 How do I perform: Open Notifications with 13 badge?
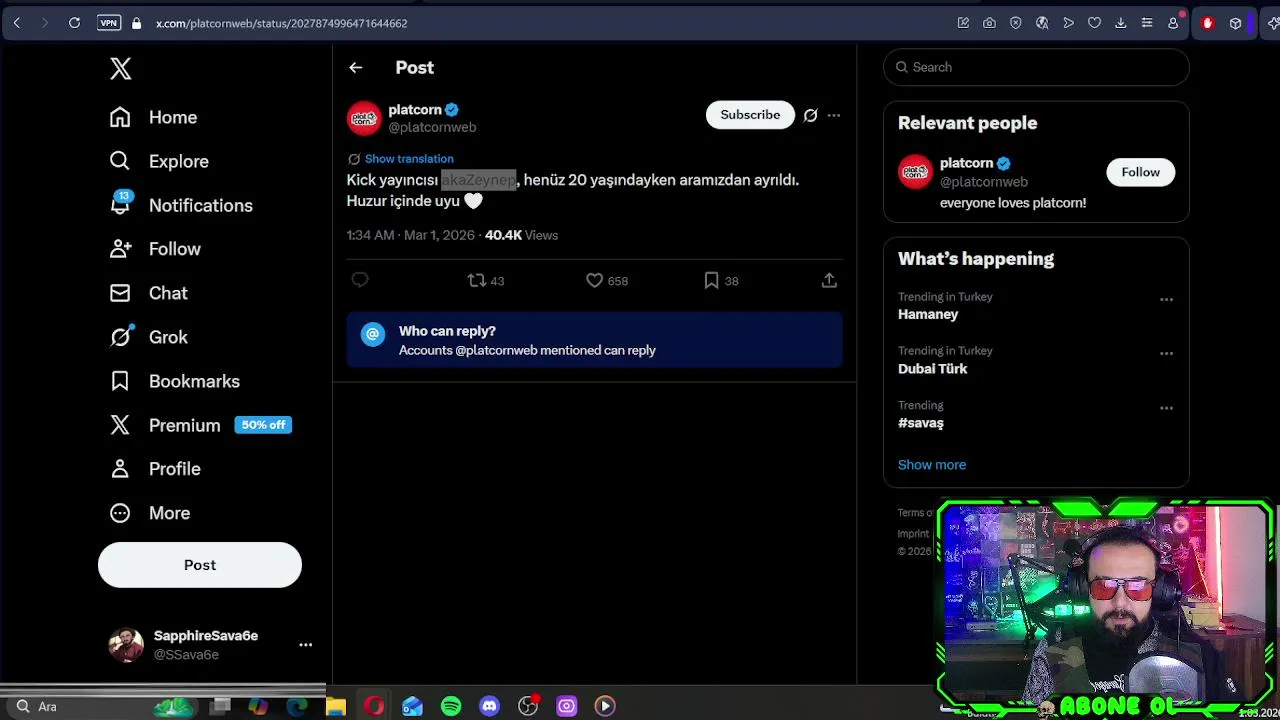(182, 205)
